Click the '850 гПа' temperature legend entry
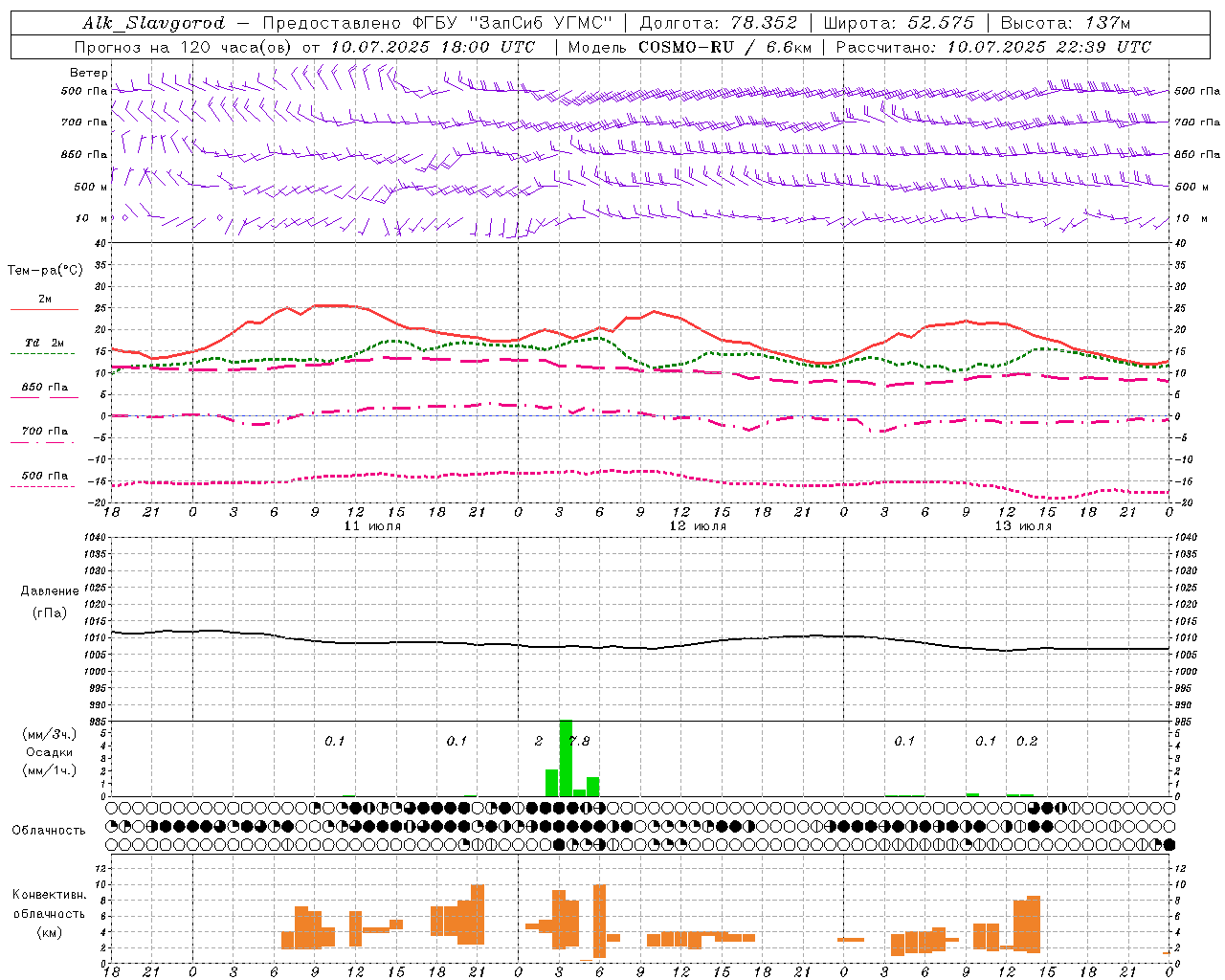The width and height of the screenshot is (1225, 980). pyautogui.click(x=45, y=387)
